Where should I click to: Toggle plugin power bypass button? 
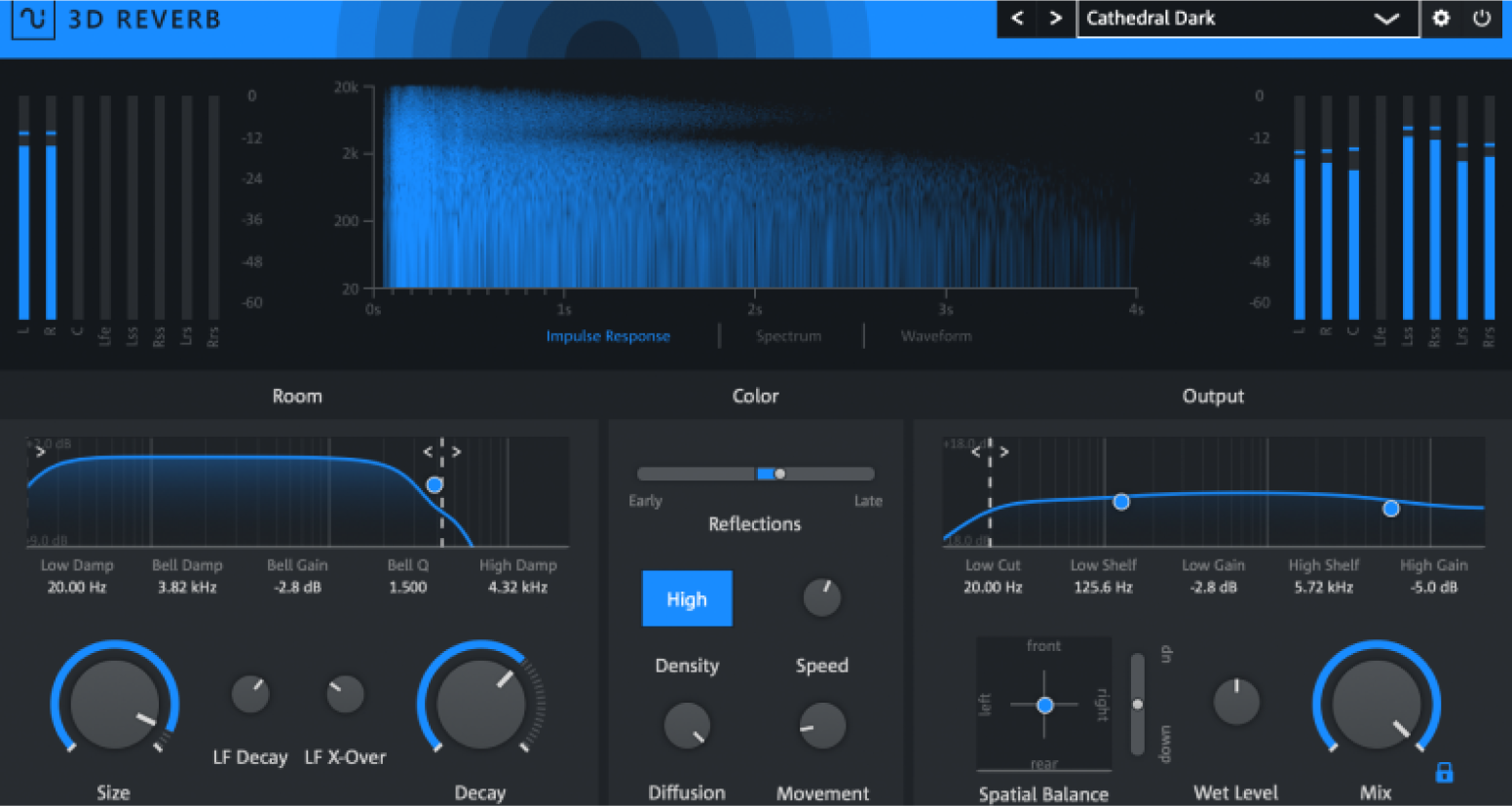point(1482,19)
